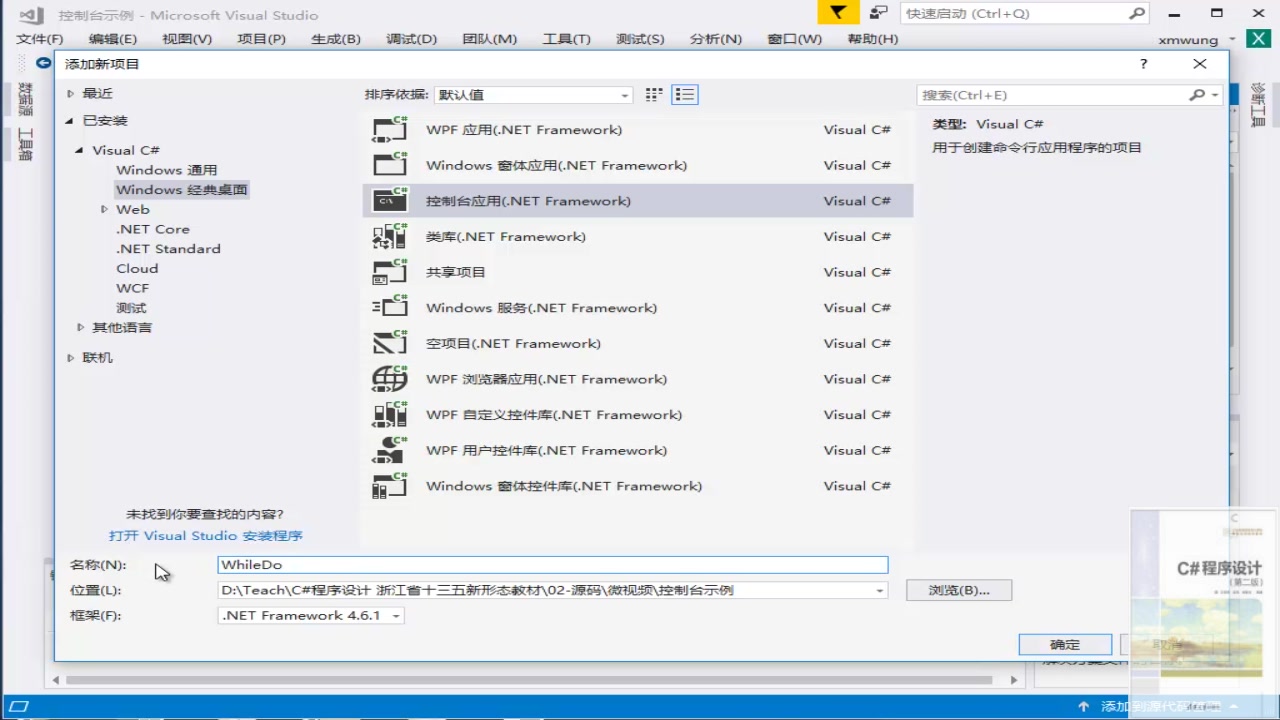Open the 测试(S) menu
1280x720 pixels.
coord(641,39)
